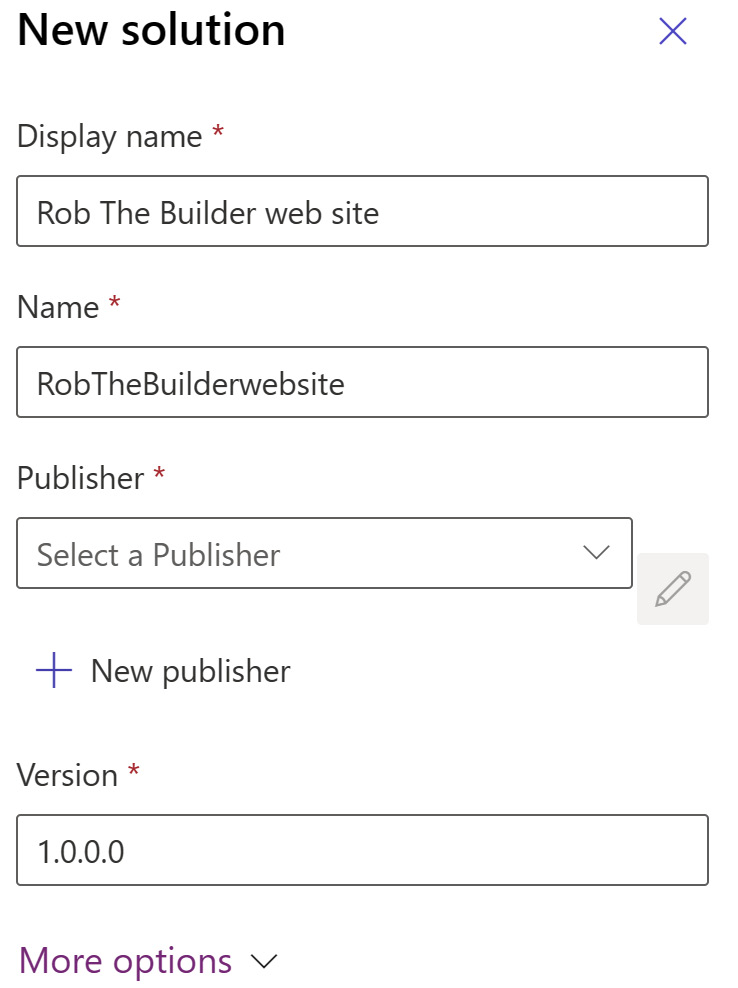The image size is (738, 988).
Task: Click the Display name field label
Action: pyautogui.click(x=110, y=137)
